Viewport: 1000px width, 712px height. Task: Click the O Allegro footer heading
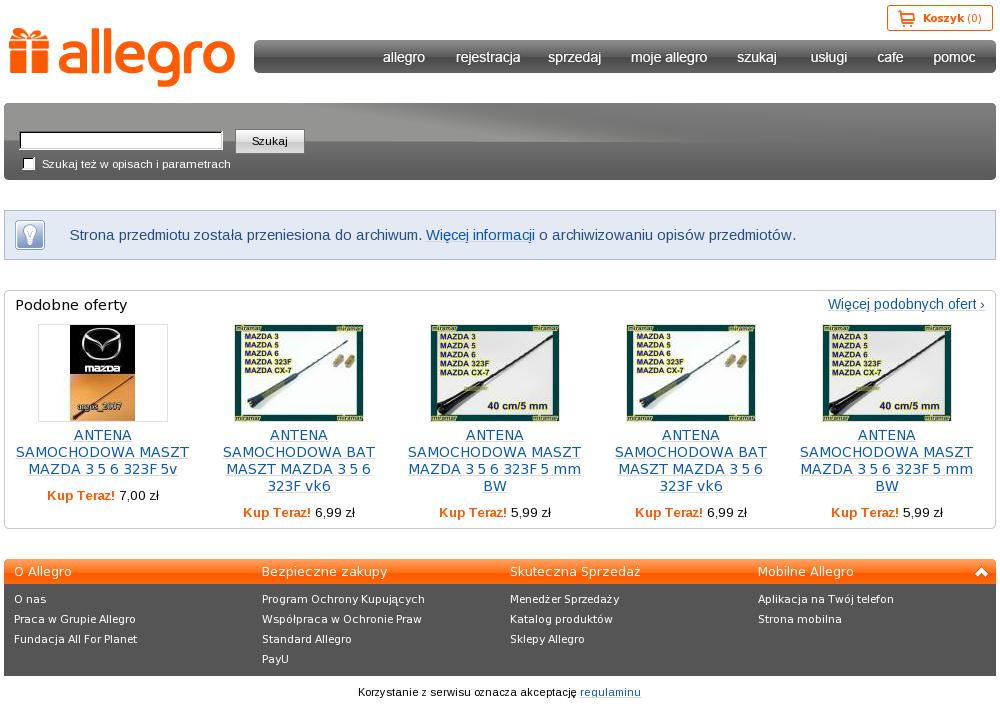pos(43,572)
